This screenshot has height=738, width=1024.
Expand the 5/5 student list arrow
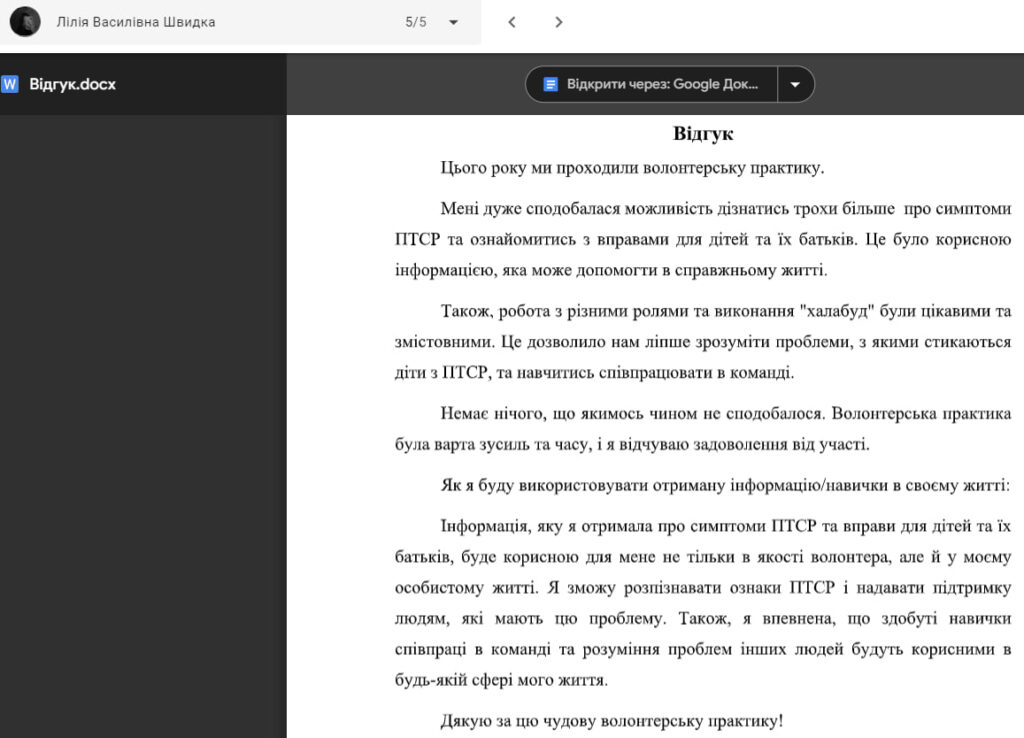(x=453, y=22)
